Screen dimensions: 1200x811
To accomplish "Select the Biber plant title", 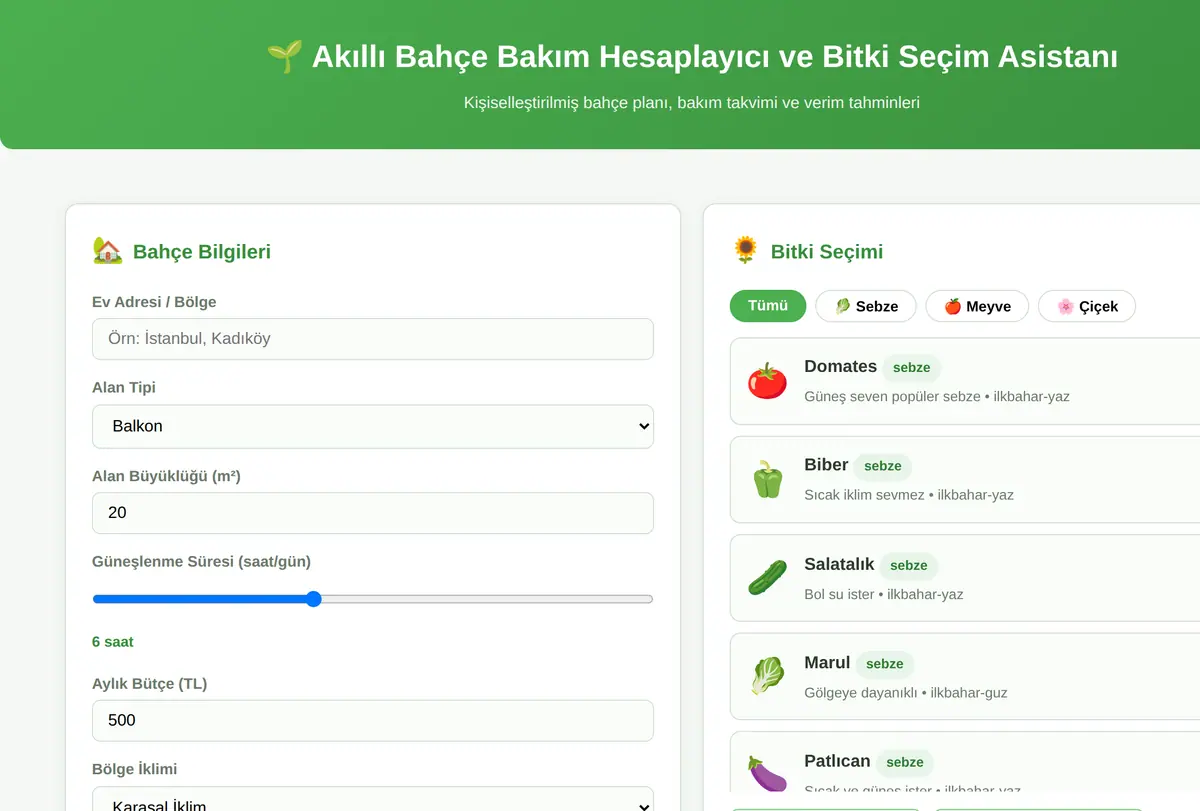I will (826, 464).
